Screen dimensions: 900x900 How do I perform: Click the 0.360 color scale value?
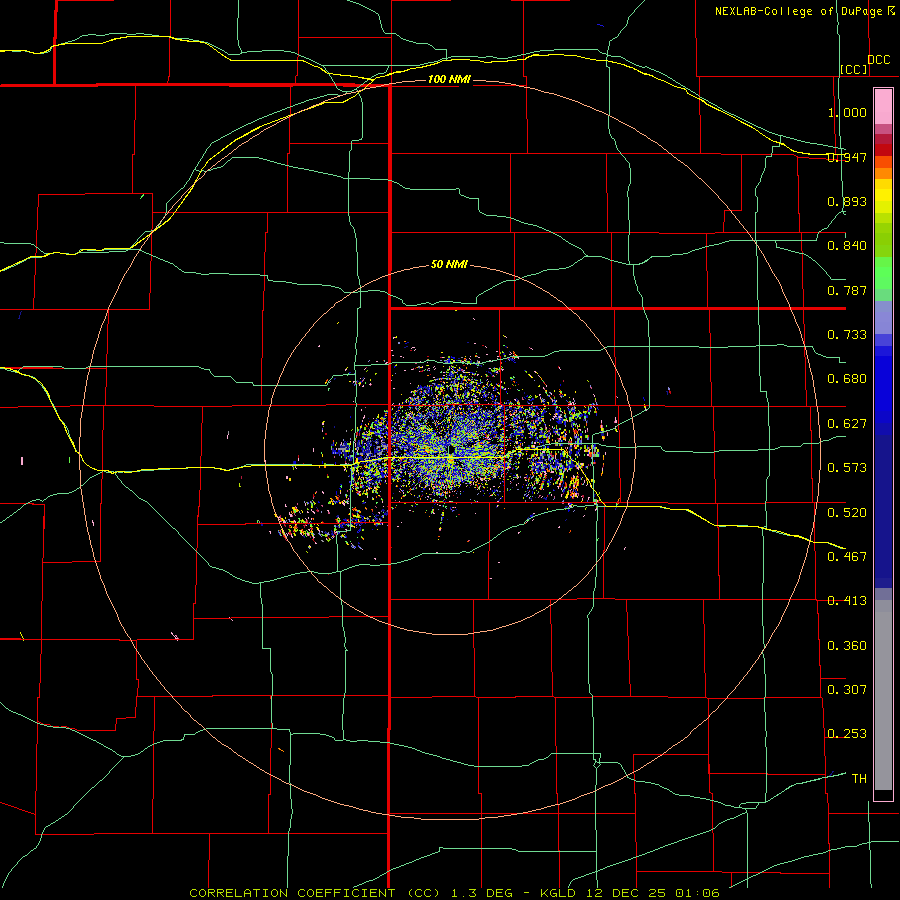click(x=847, y=646)
